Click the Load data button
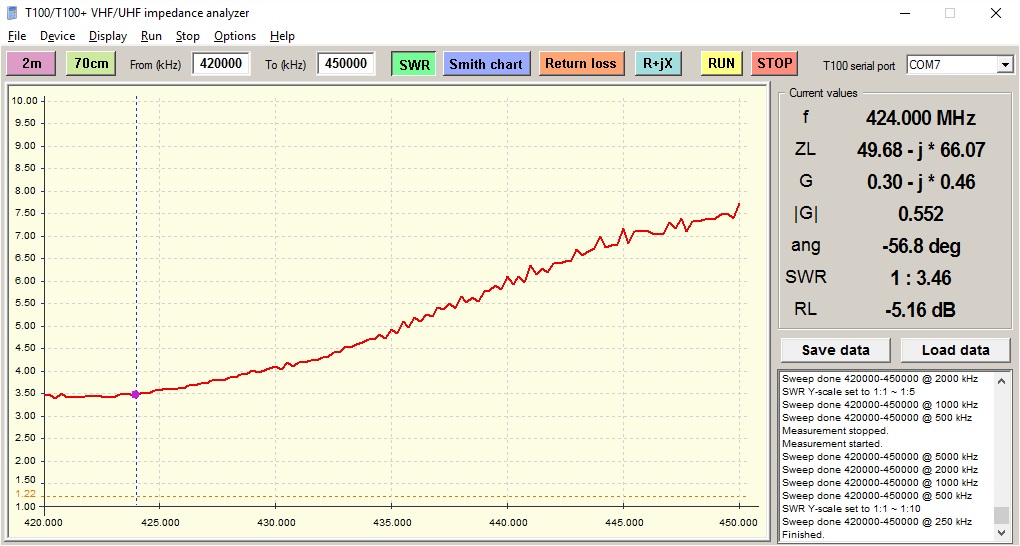1020x546 pixels. [955, 350]
